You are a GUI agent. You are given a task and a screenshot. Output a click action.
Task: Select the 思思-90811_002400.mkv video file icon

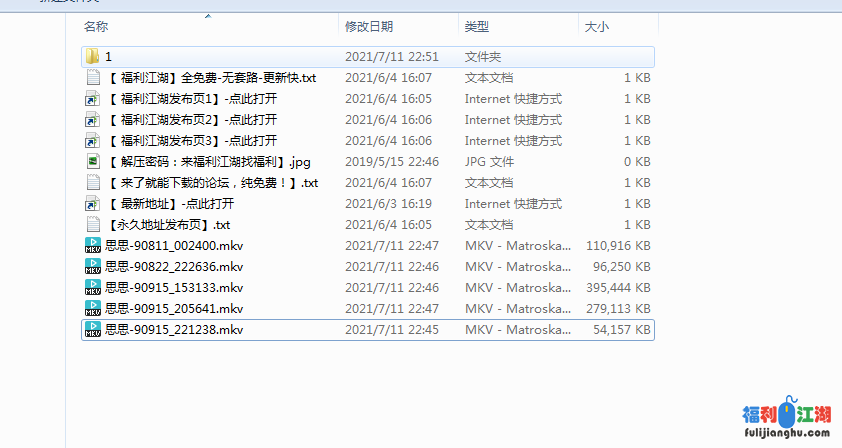(x=92, y=246)
